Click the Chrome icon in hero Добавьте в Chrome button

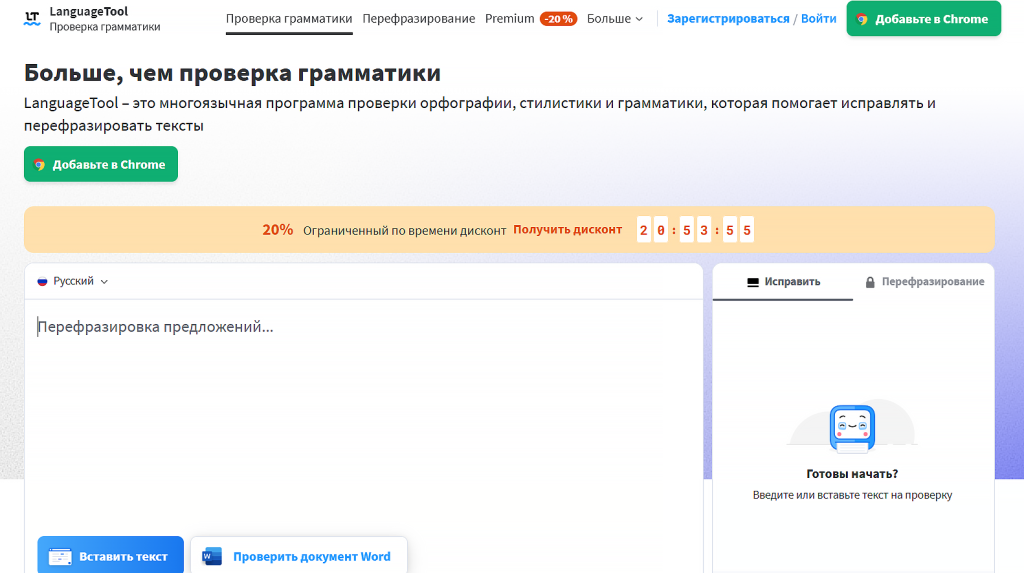tap(40, 165)
